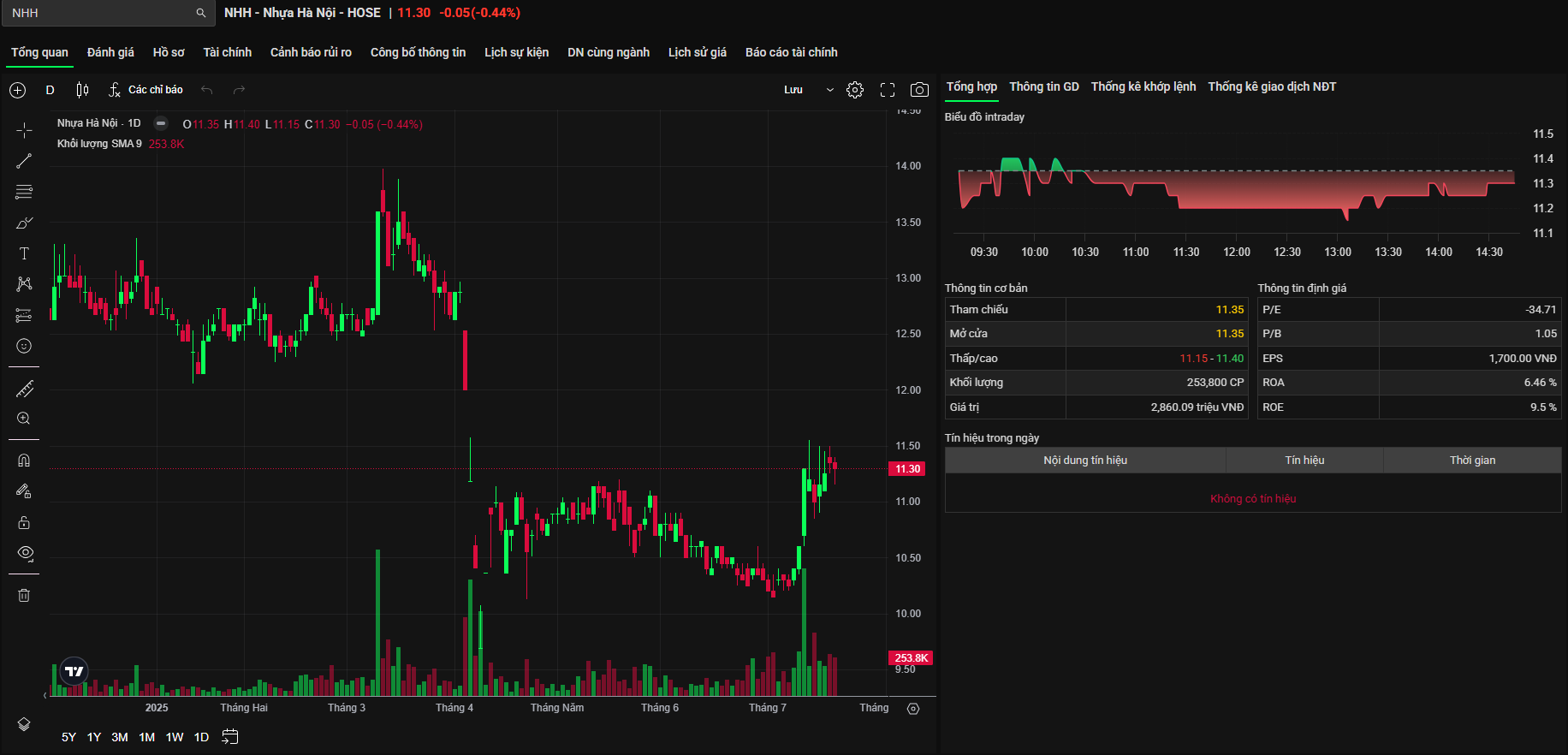This screenshot has width=1568, height=755.
Task: Open the DN cùng ngành tab
Action: click(609, 52)
